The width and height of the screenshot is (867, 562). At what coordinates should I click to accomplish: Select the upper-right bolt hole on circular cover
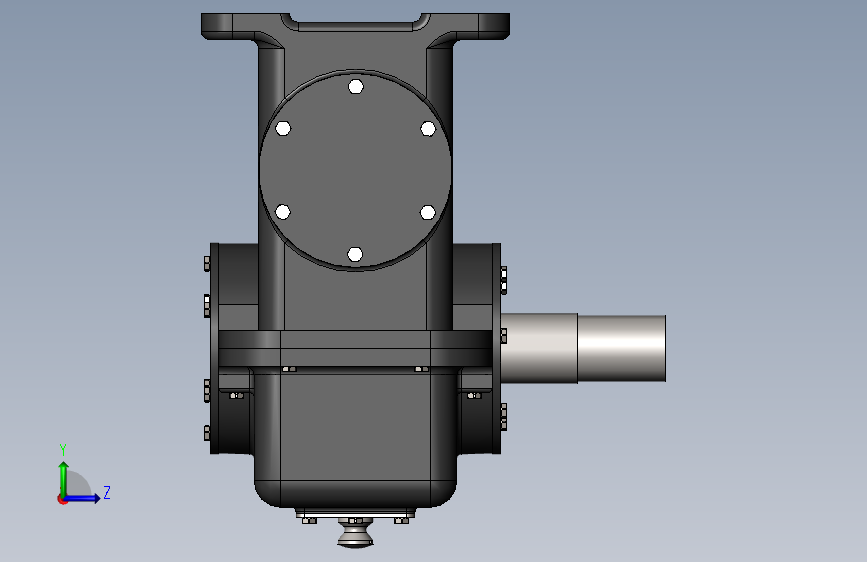(428, 129)
